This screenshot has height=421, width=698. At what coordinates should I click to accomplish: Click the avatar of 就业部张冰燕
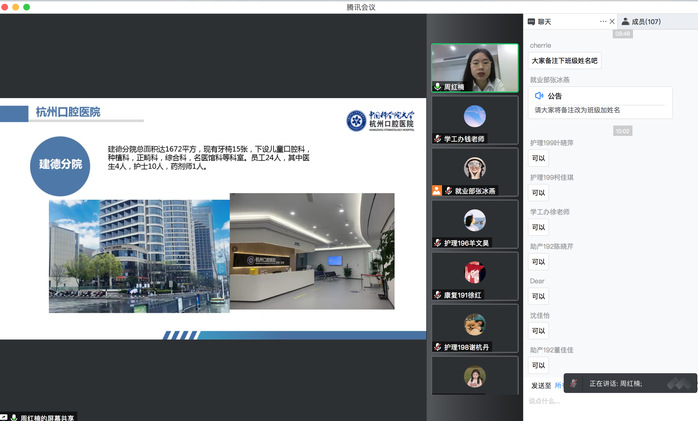(475, 168)
